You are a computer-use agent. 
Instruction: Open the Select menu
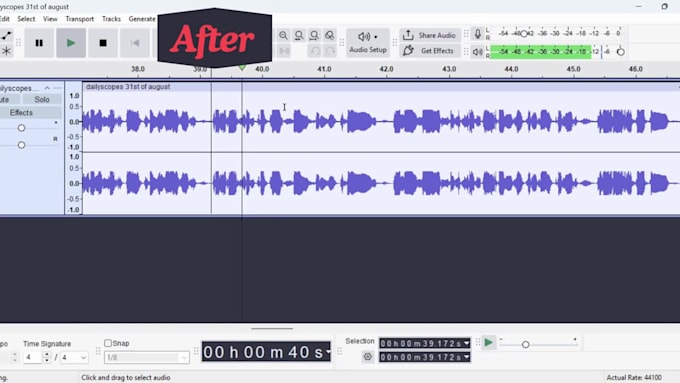click(26, 19)
